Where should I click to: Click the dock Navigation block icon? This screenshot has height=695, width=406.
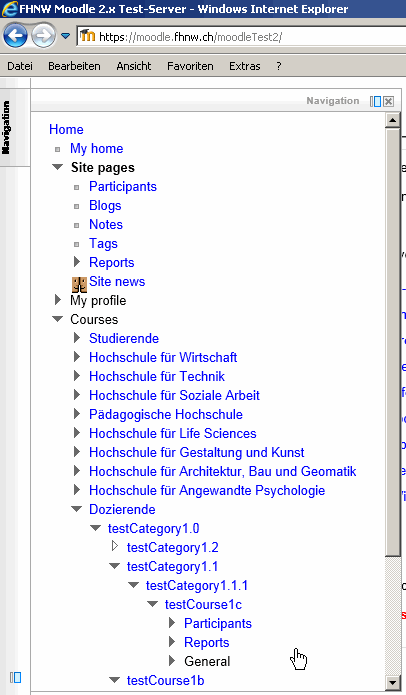pyautogui.click(x=375, y=102)
